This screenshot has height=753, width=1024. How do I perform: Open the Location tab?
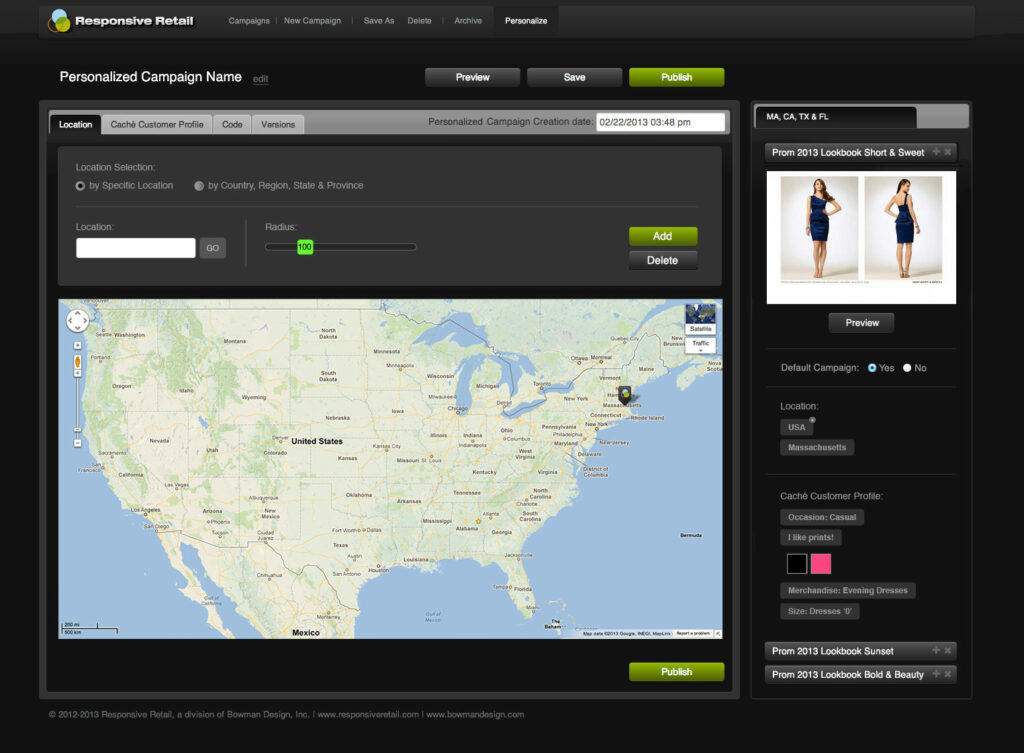(x=75, y=124)
